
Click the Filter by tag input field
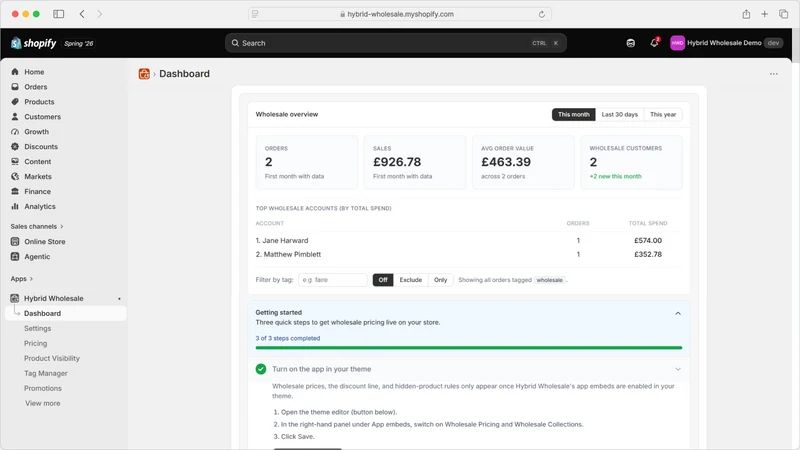point(333,280)
